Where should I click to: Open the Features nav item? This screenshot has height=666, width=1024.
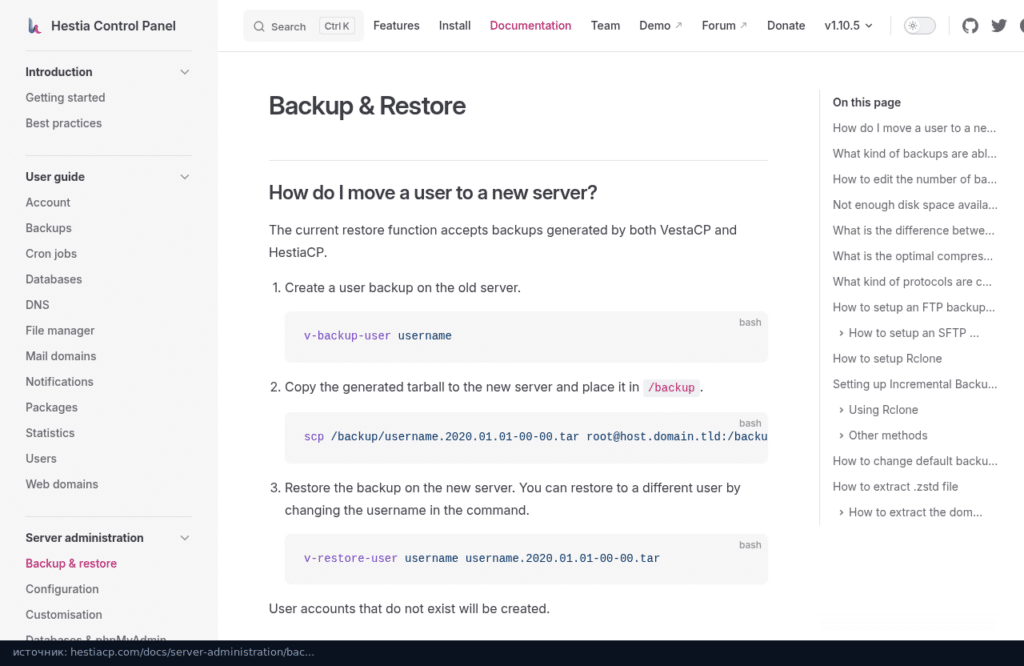click(396, 25)
